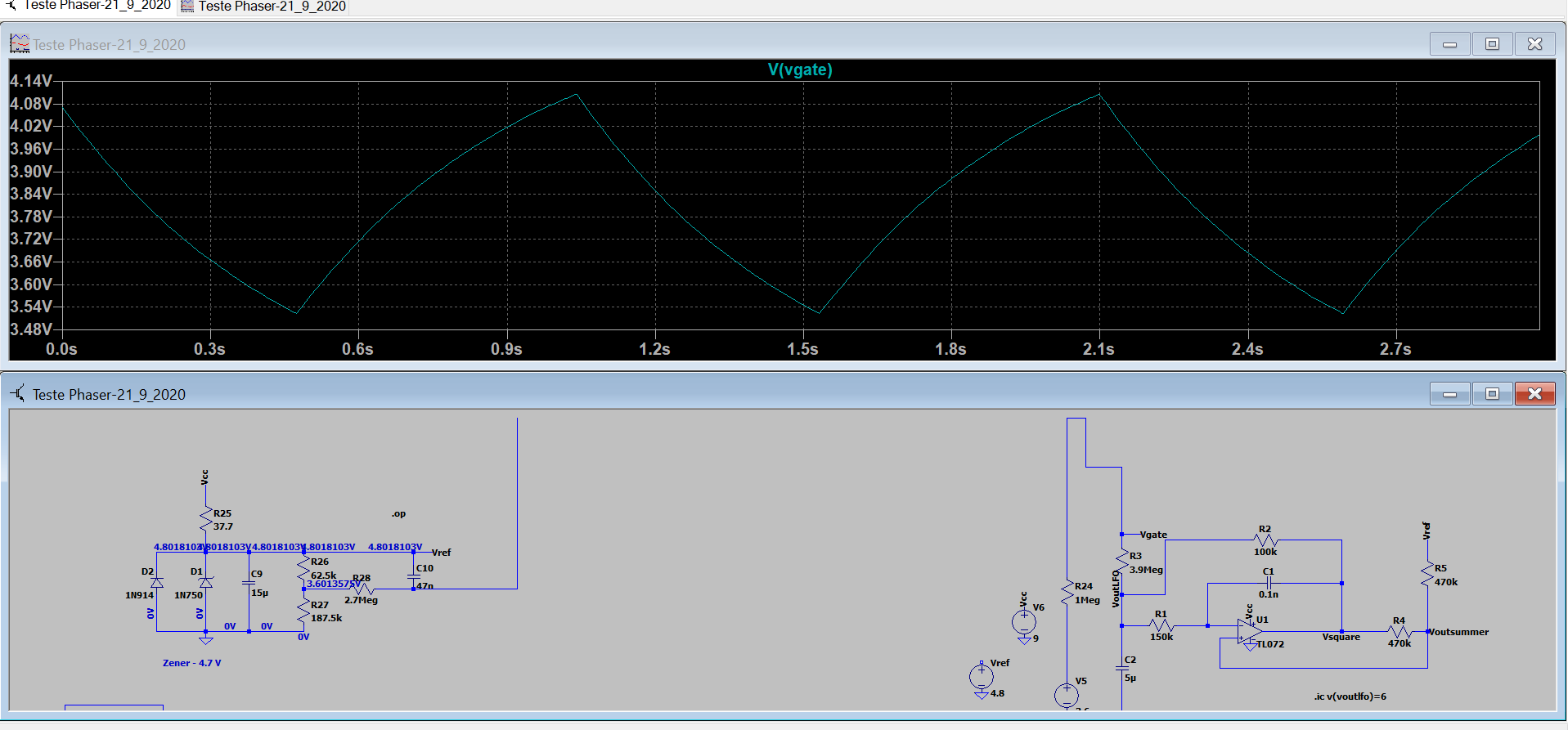1568x730 pixels.
Task: Select the C1 capacitor symbol
Action: tap(1269, 583)
